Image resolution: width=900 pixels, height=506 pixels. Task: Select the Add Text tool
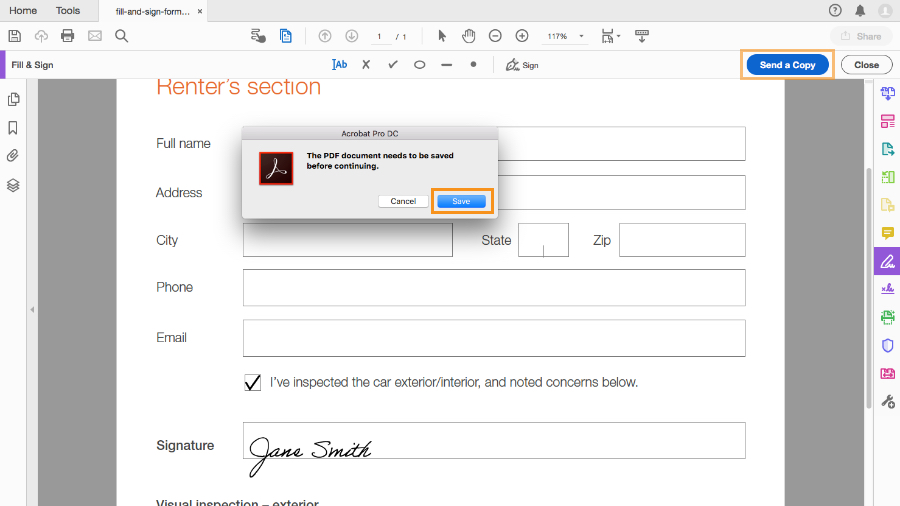(x=339, y=64)
